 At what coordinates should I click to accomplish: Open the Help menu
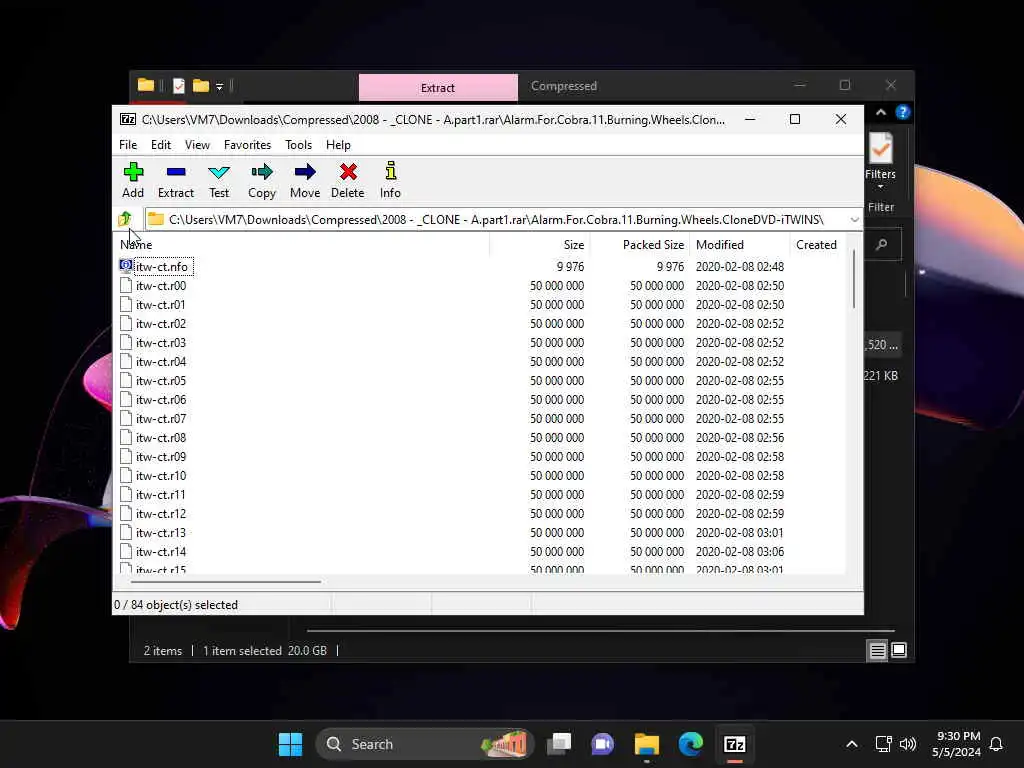point(338,144)
